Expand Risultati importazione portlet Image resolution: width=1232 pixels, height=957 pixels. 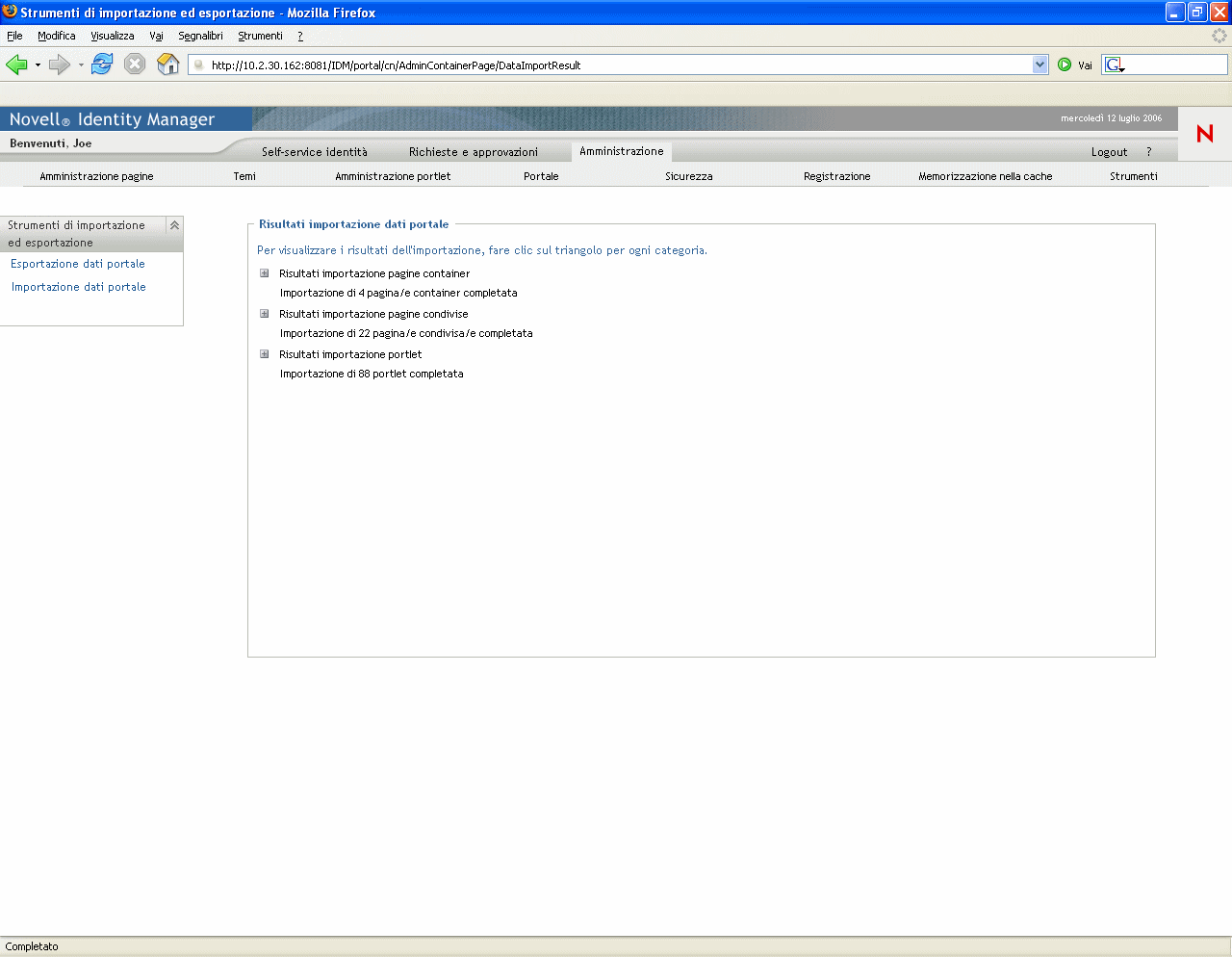click(265, 354)
